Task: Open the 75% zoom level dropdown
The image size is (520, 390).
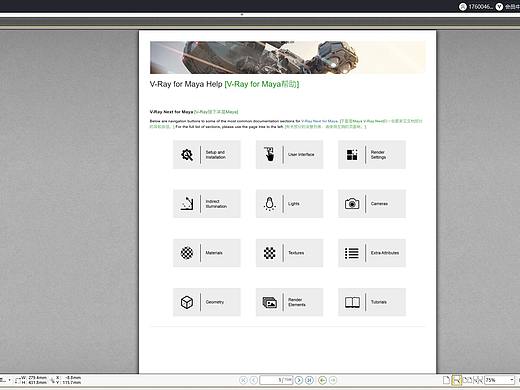Action: 512,380
